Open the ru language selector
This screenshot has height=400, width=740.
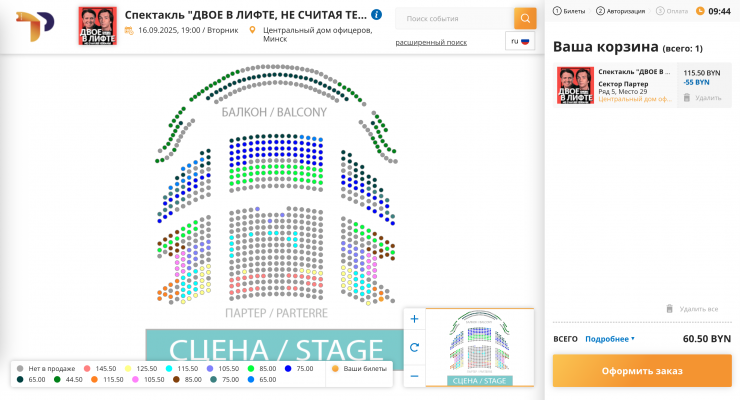(520, 41)
